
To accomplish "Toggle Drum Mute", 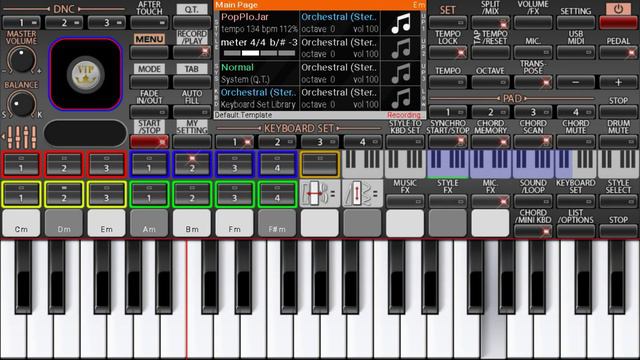I will coord(618,142).
